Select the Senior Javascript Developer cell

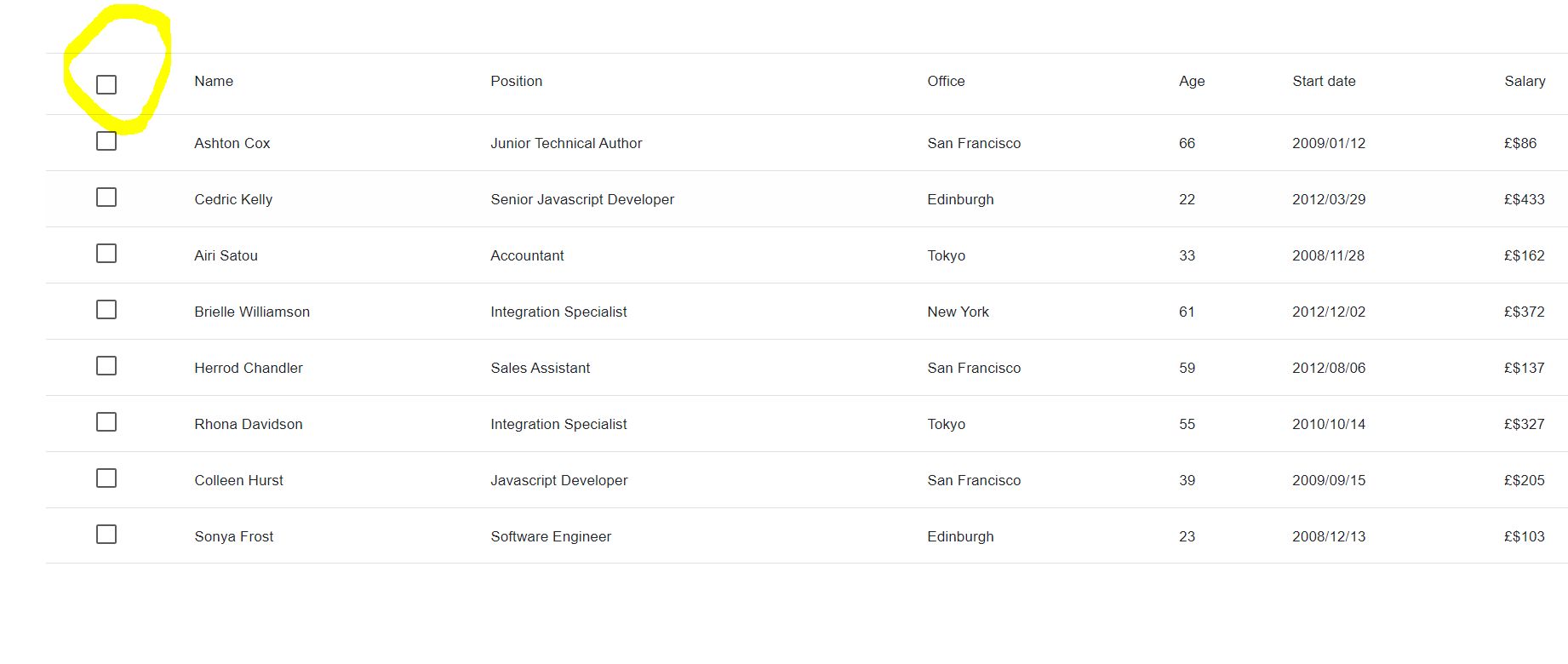(582, 199)
